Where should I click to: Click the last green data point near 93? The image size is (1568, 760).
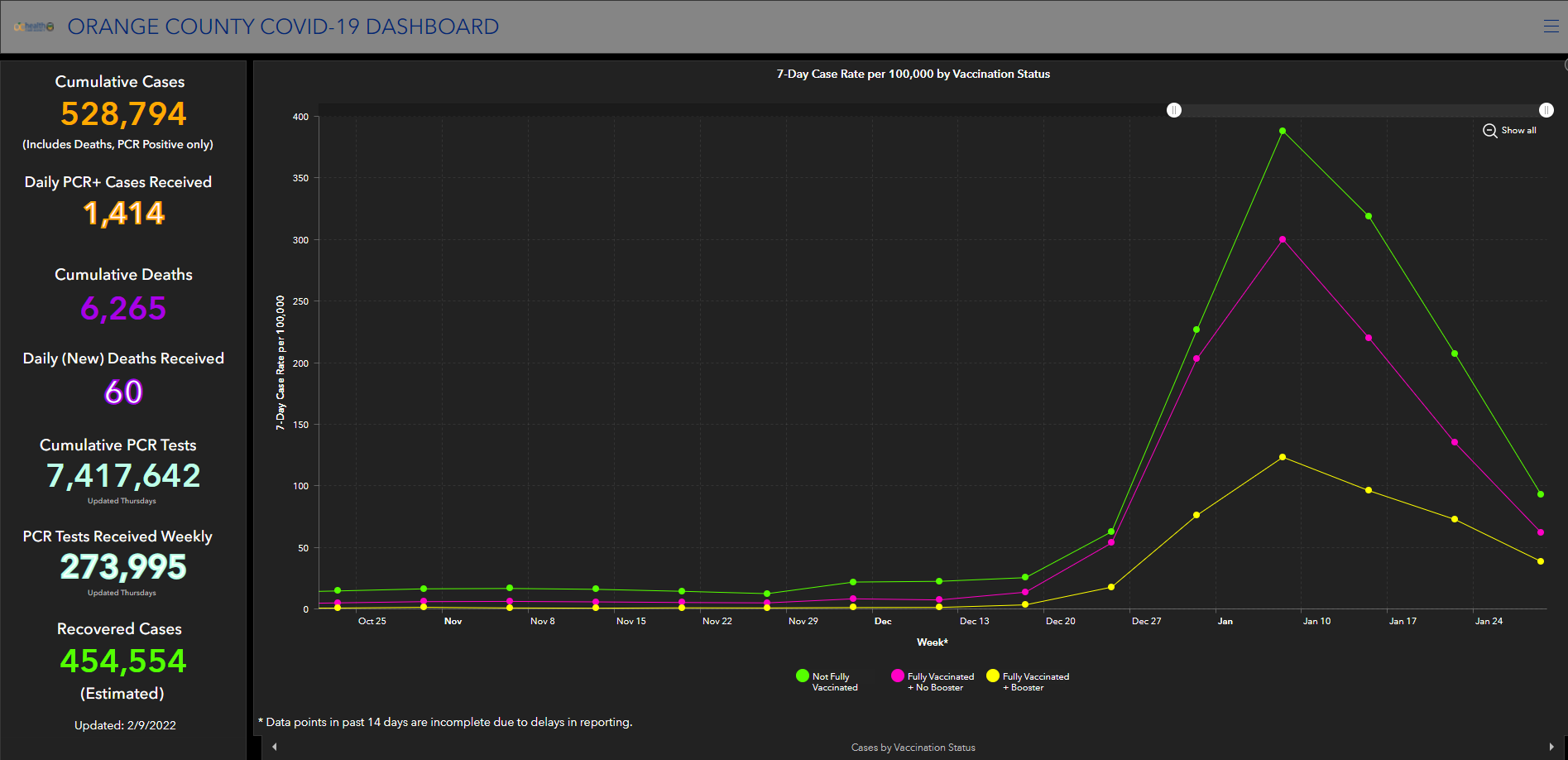(1541, 494)
